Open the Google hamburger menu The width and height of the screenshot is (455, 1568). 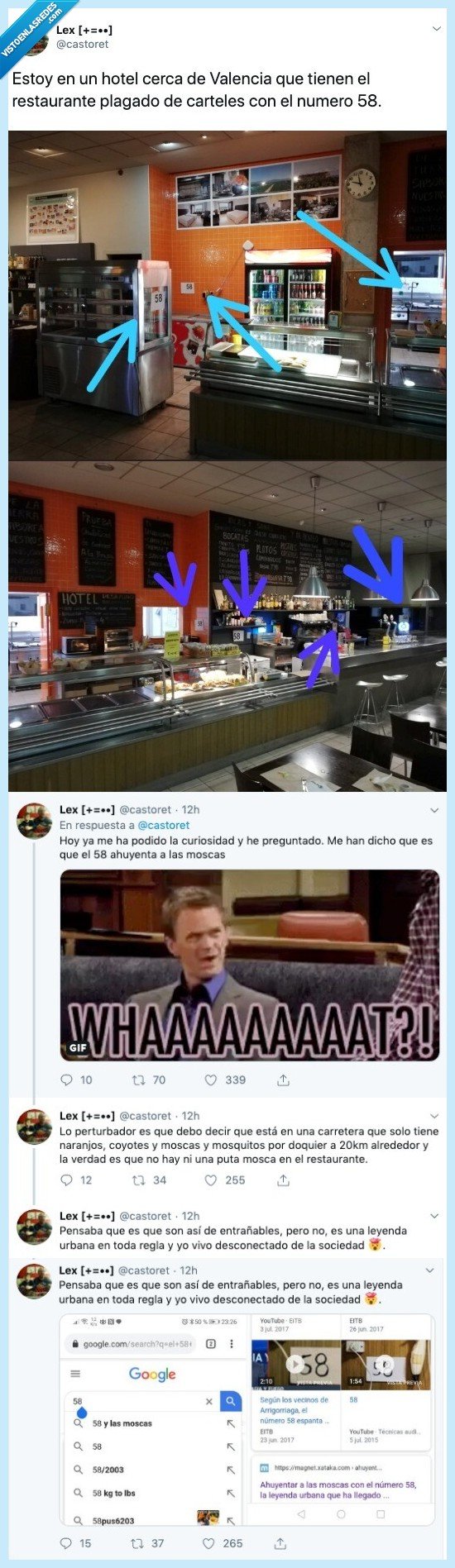click(75, 1374)
